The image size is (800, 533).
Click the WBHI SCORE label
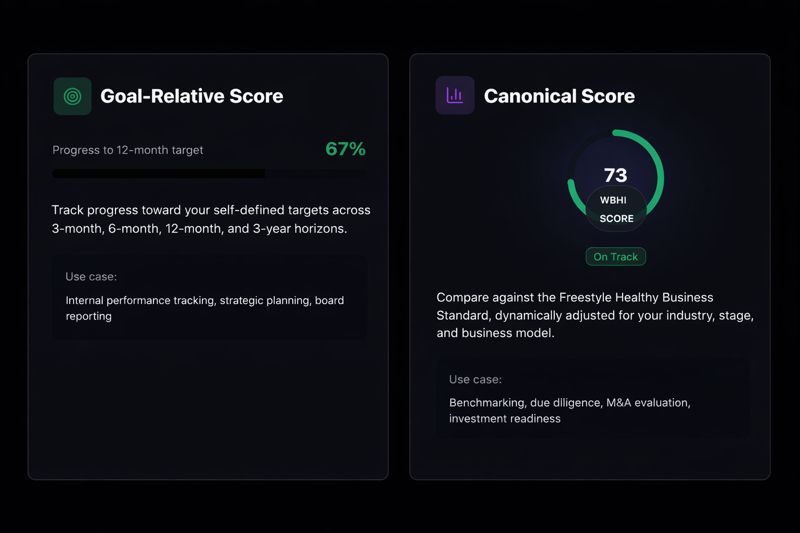[x=616, y=209]
